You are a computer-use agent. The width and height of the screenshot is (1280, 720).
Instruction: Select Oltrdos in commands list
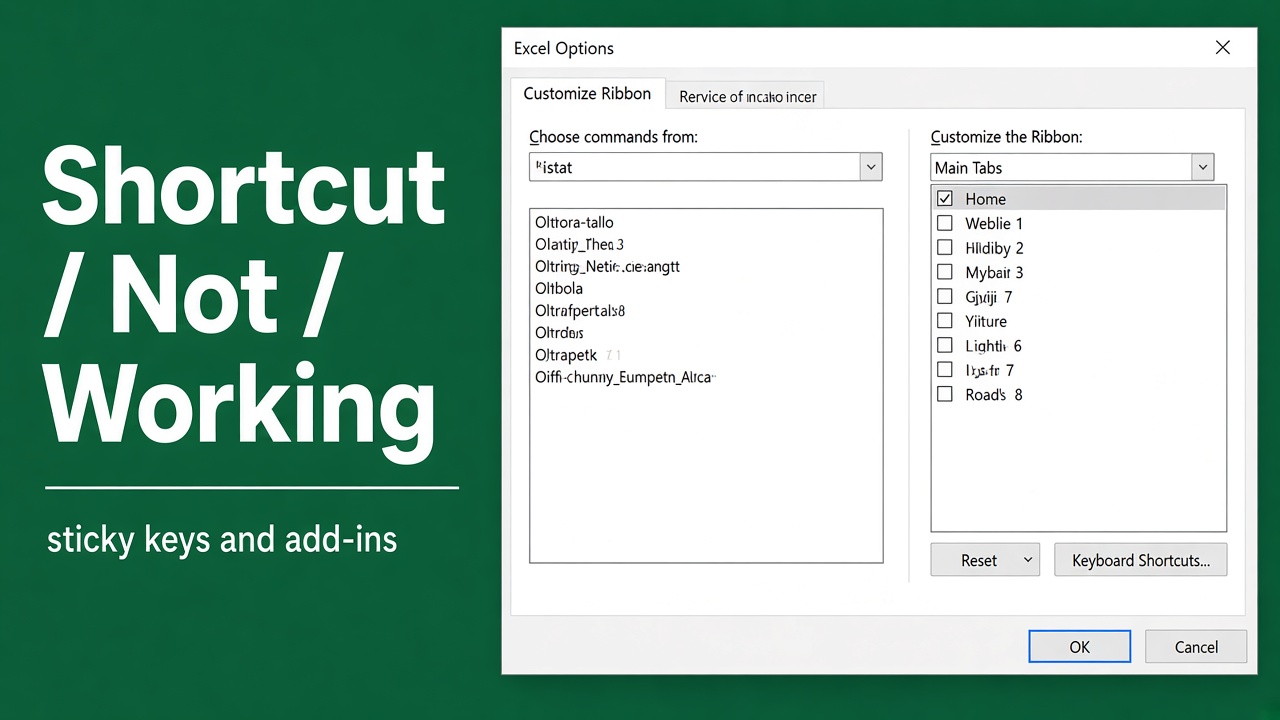pyautogui.click(x=559, y=333)
